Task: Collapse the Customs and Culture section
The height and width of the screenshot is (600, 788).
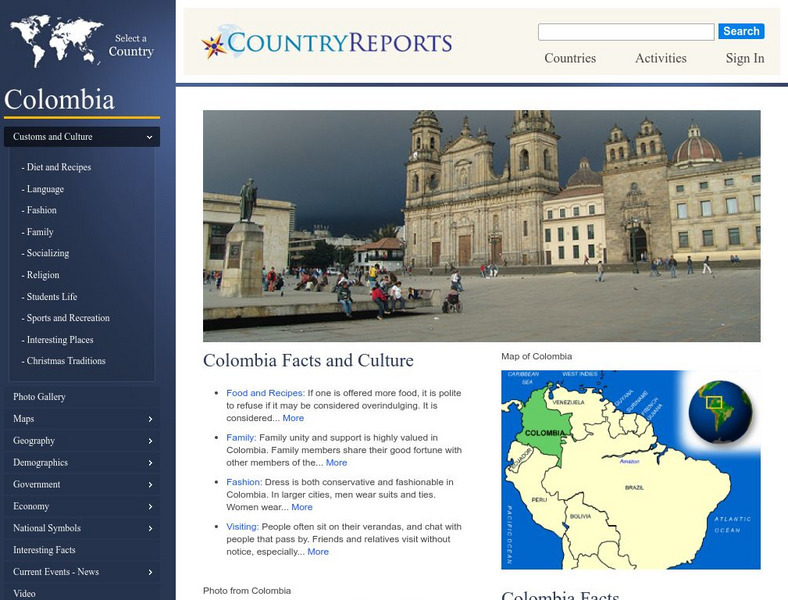Action: (x=149, y=137)
